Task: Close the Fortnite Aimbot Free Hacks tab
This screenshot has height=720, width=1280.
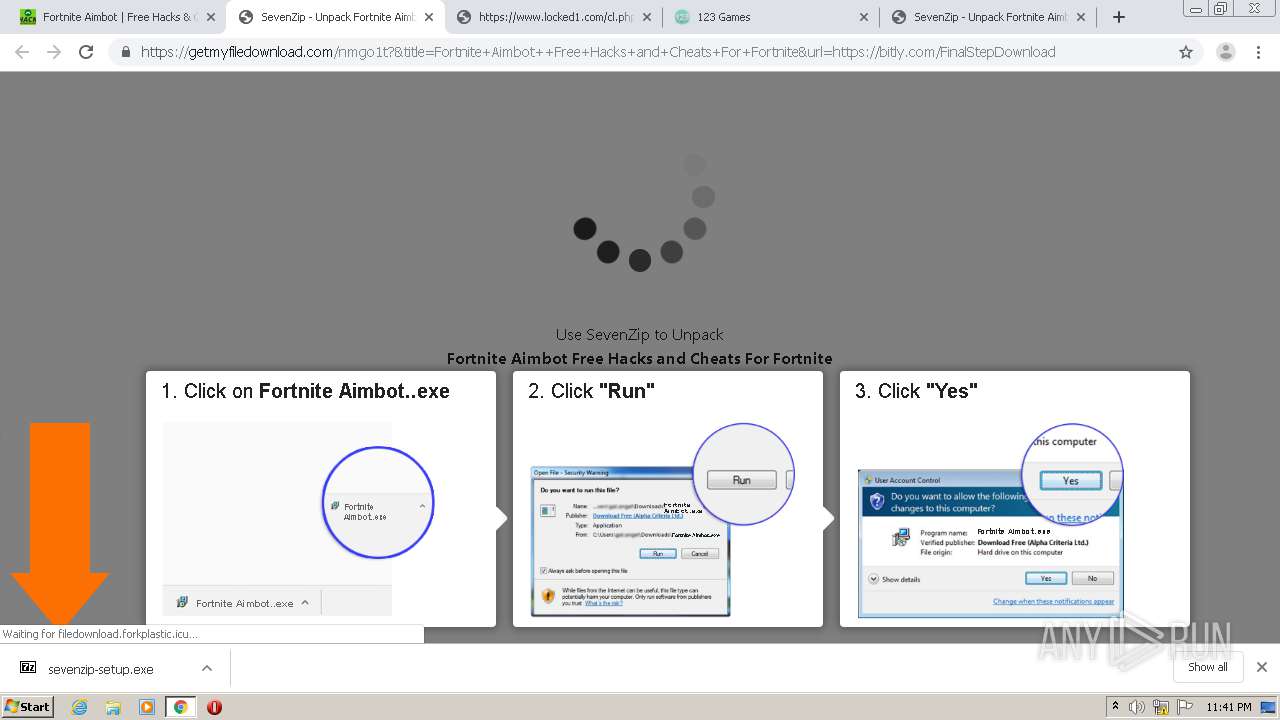Action: pyautogui.click(x=210, y=17)
